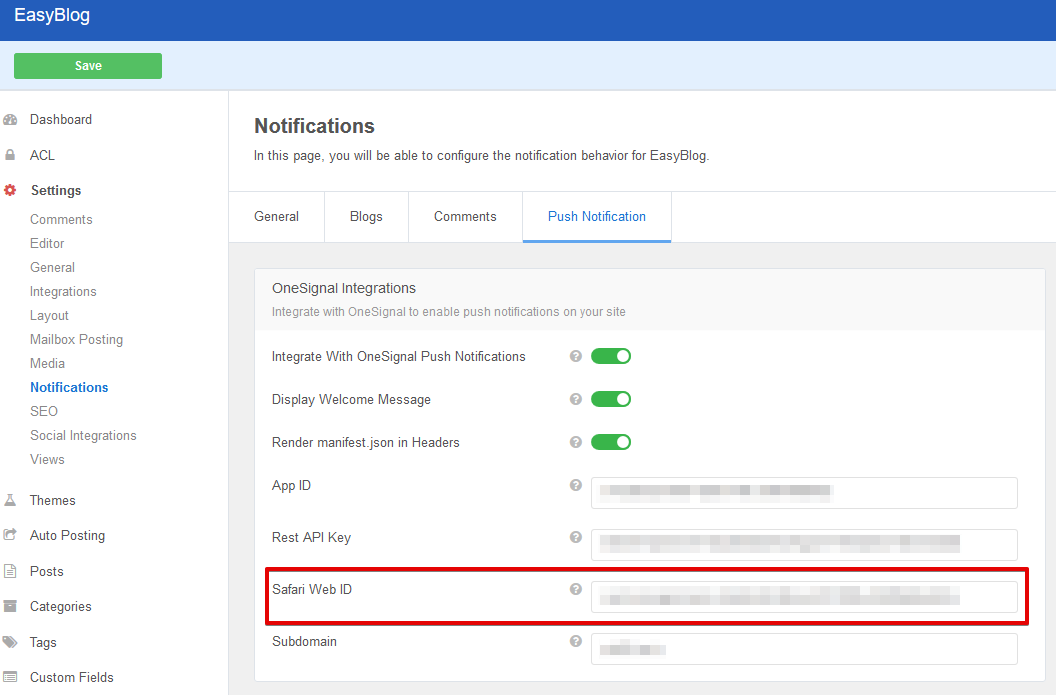Focus the App ID input field

[804, 493]
